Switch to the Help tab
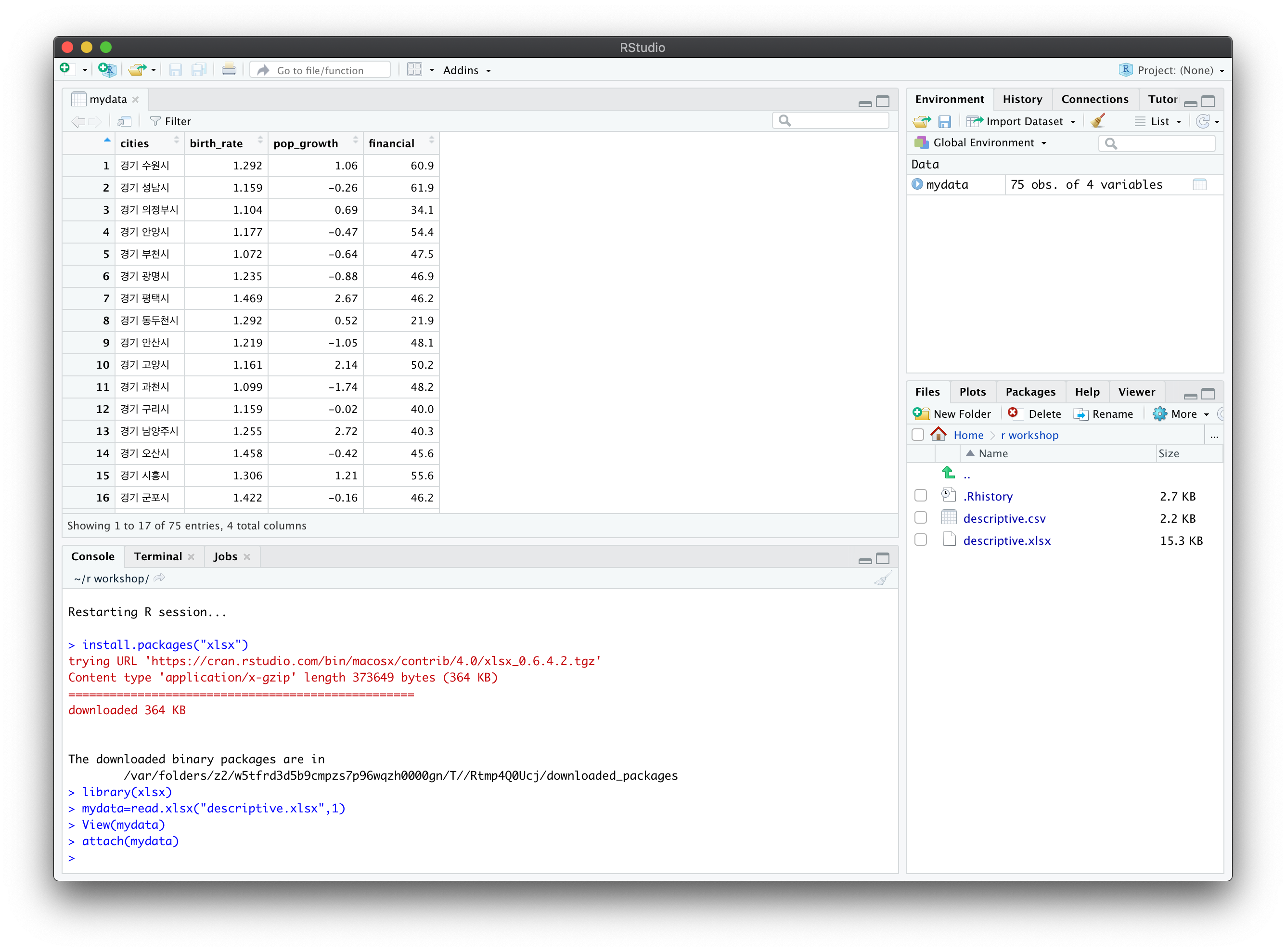This screenshot has height=952, width=1286. [1087, 392]
